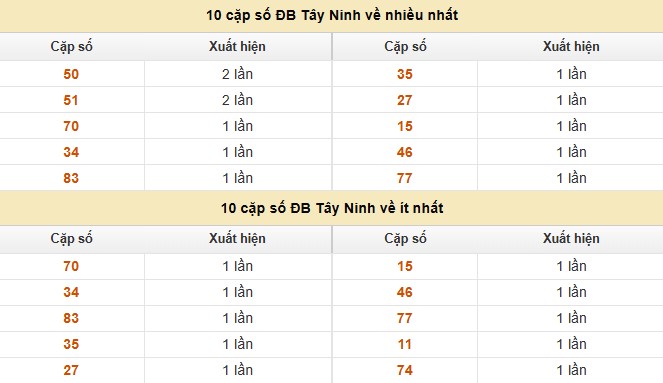The height and width of the screenshot is (383, 663).
Task: Select number 35 in the most-frequent table
Action: point(405,74)
